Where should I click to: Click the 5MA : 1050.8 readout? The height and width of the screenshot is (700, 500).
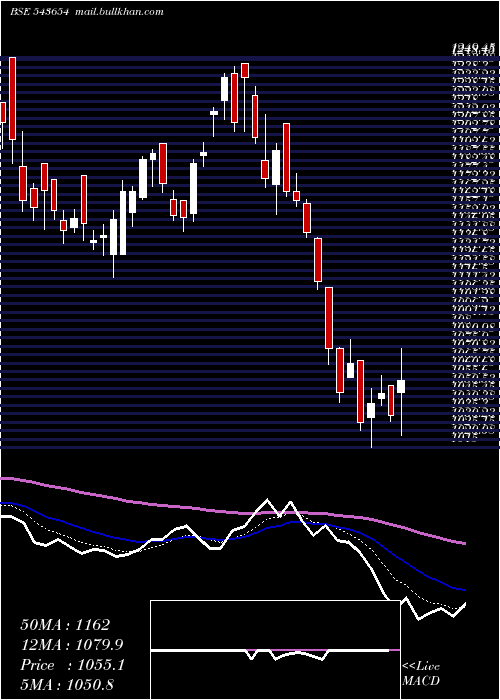tap(67, 684)
